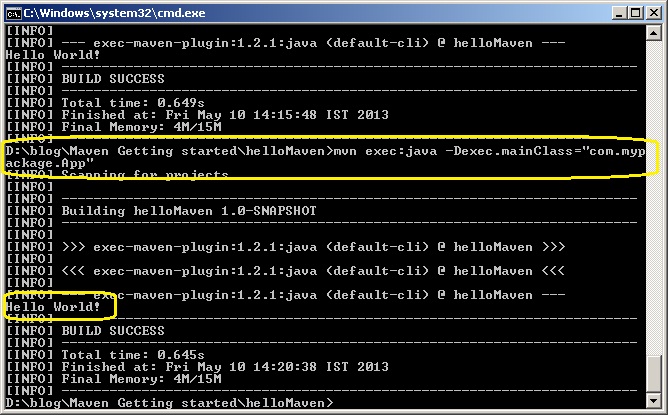Screen dimensions: 668x415
Task: Click the vertical scrollbar thumb
Action: 654,374
